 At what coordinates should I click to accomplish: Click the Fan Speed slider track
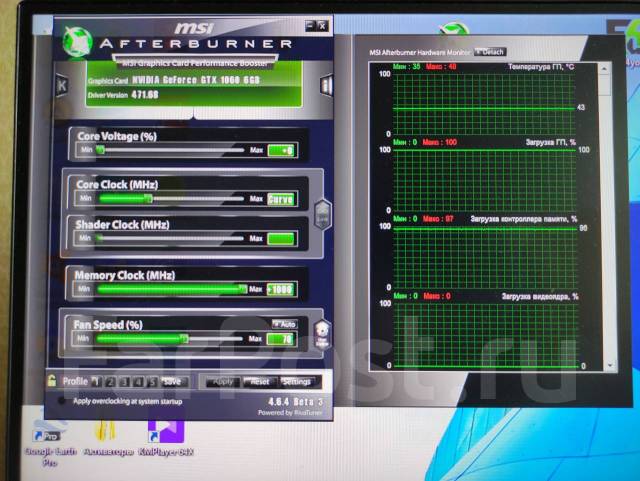click(168, 339)
